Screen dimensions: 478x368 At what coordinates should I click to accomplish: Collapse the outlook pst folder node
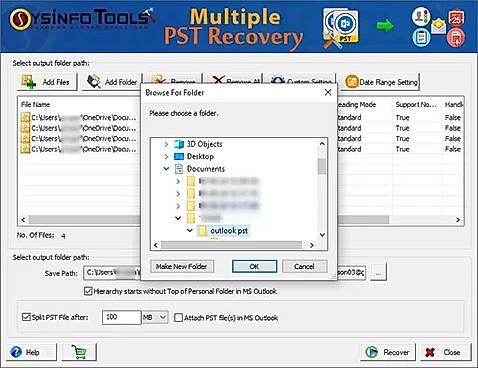coord(190,230)
